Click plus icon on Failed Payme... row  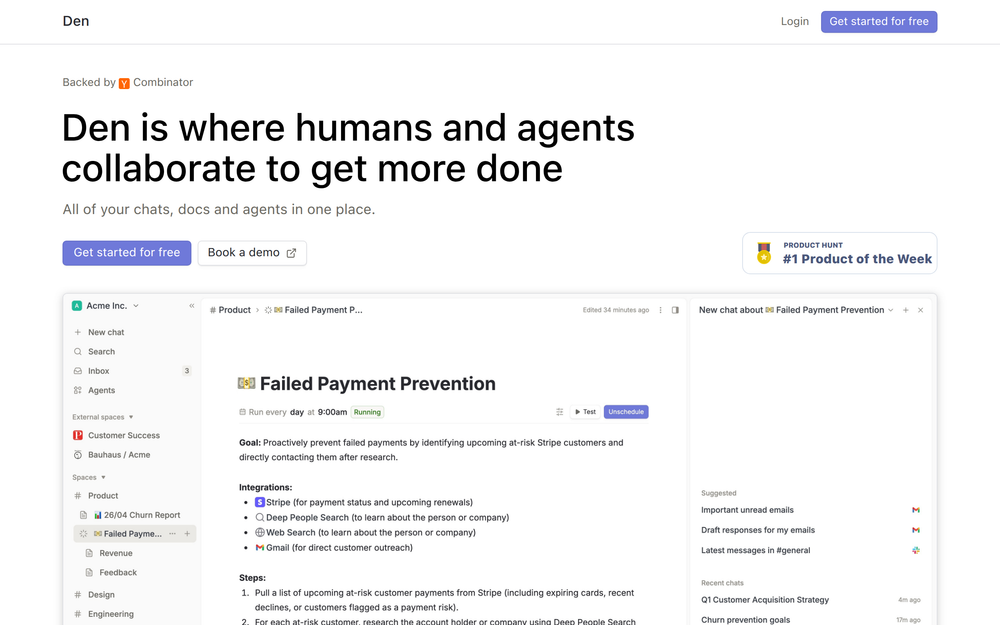point(187,534)
